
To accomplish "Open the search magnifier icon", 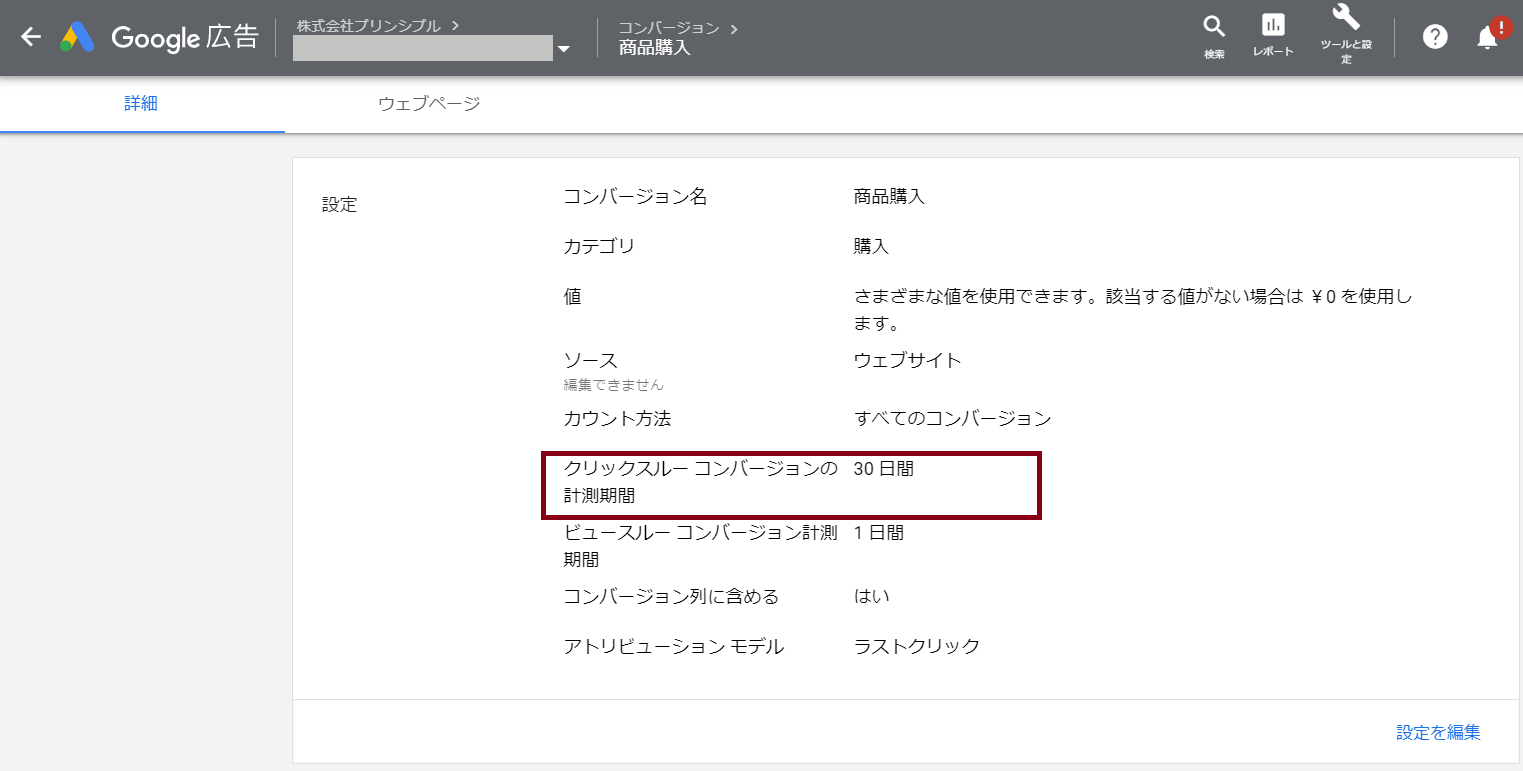I will pyautogui.click(x=1214, y=27).
